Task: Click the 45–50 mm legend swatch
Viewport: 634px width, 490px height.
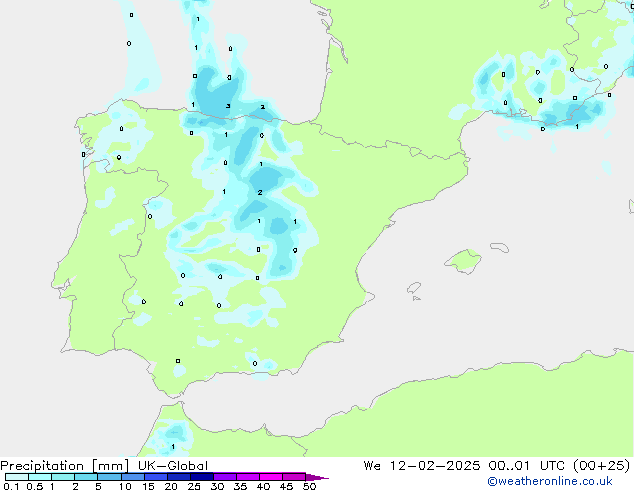Action: 294,477
